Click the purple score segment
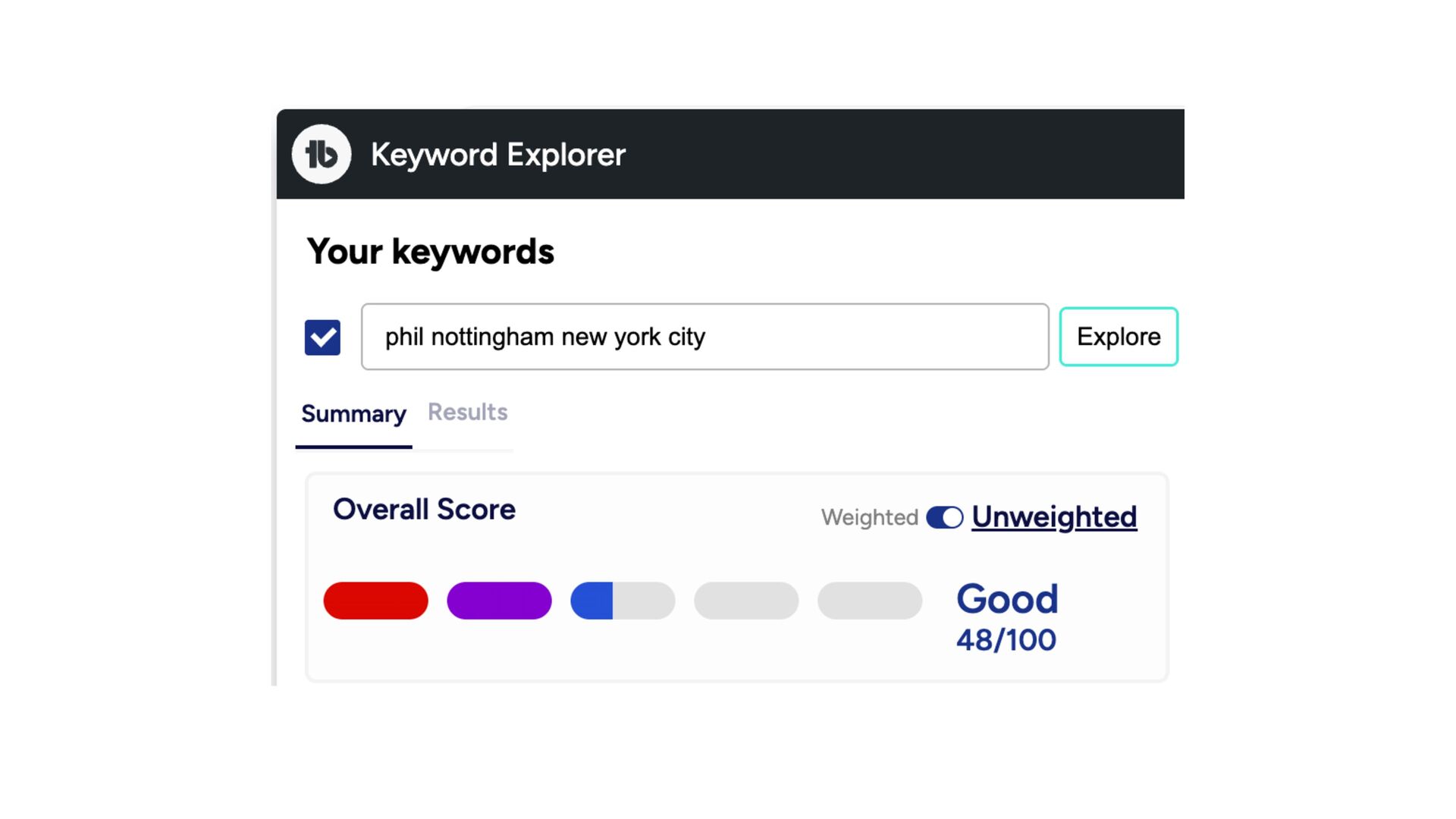Viewport: 1456px width, 819px height. tap(499, 601)
